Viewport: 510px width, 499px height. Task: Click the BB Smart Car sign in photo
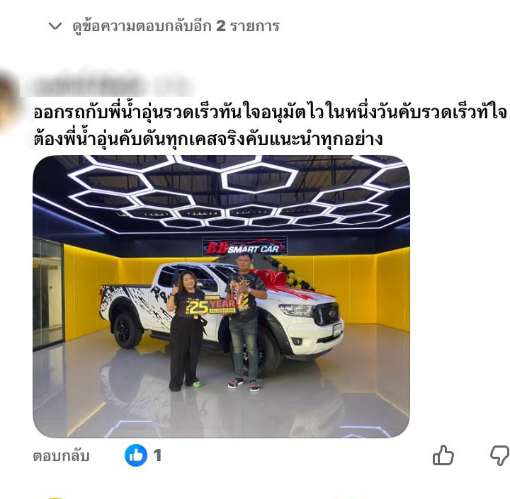[x=244, y=247]
